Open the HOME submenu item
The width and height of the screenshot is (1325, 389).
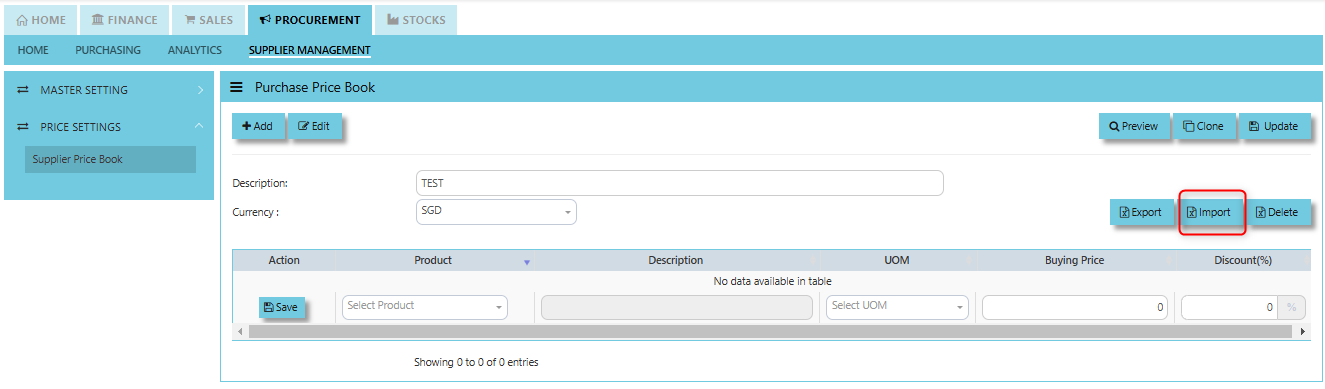pyautogui.click(x=33, y=50)
